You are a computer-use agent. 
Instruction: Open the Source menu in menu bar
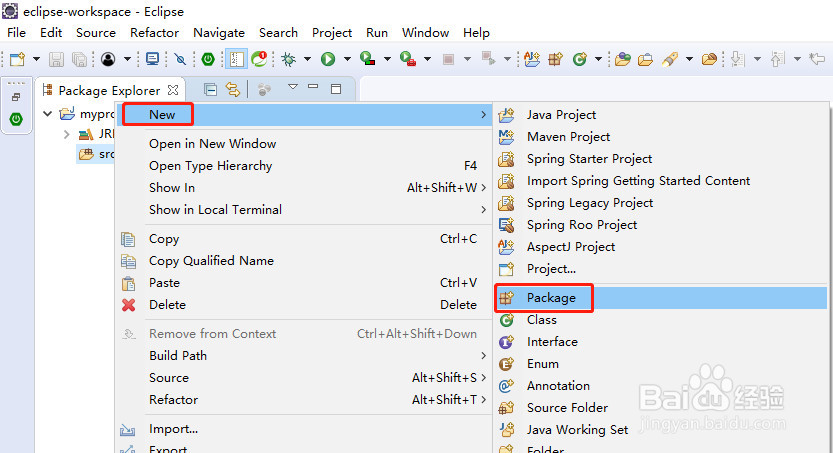point(96,33)
